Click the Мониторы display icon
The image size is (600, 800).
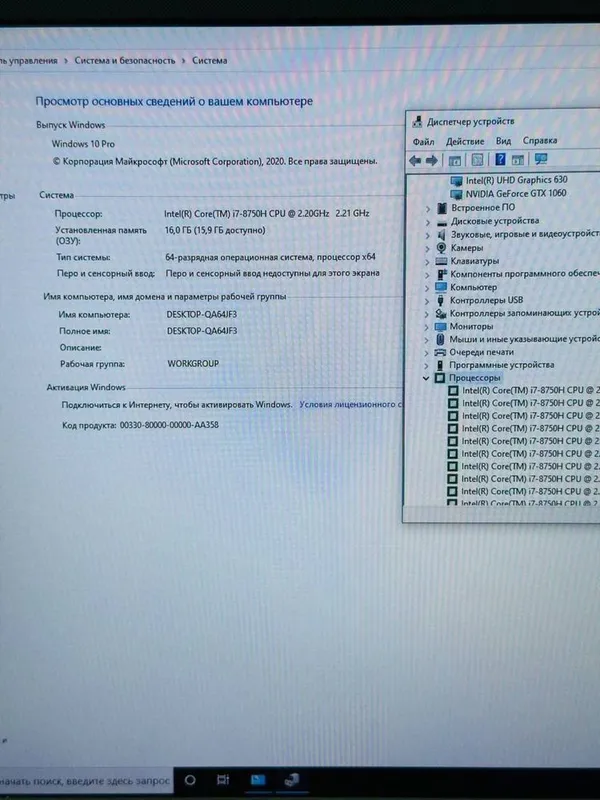440,327
